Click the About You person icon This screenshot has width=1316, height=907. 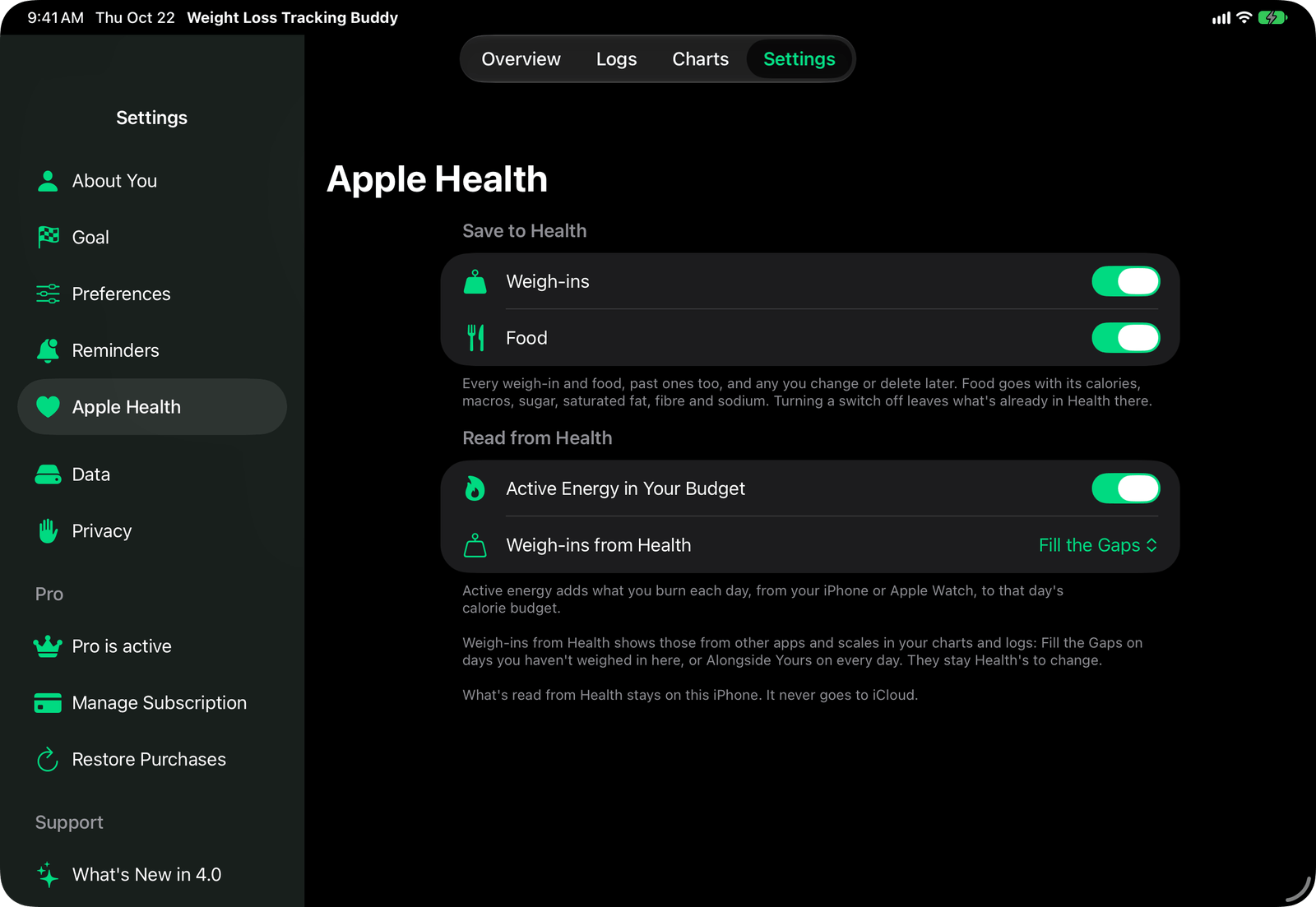[48, 181]
